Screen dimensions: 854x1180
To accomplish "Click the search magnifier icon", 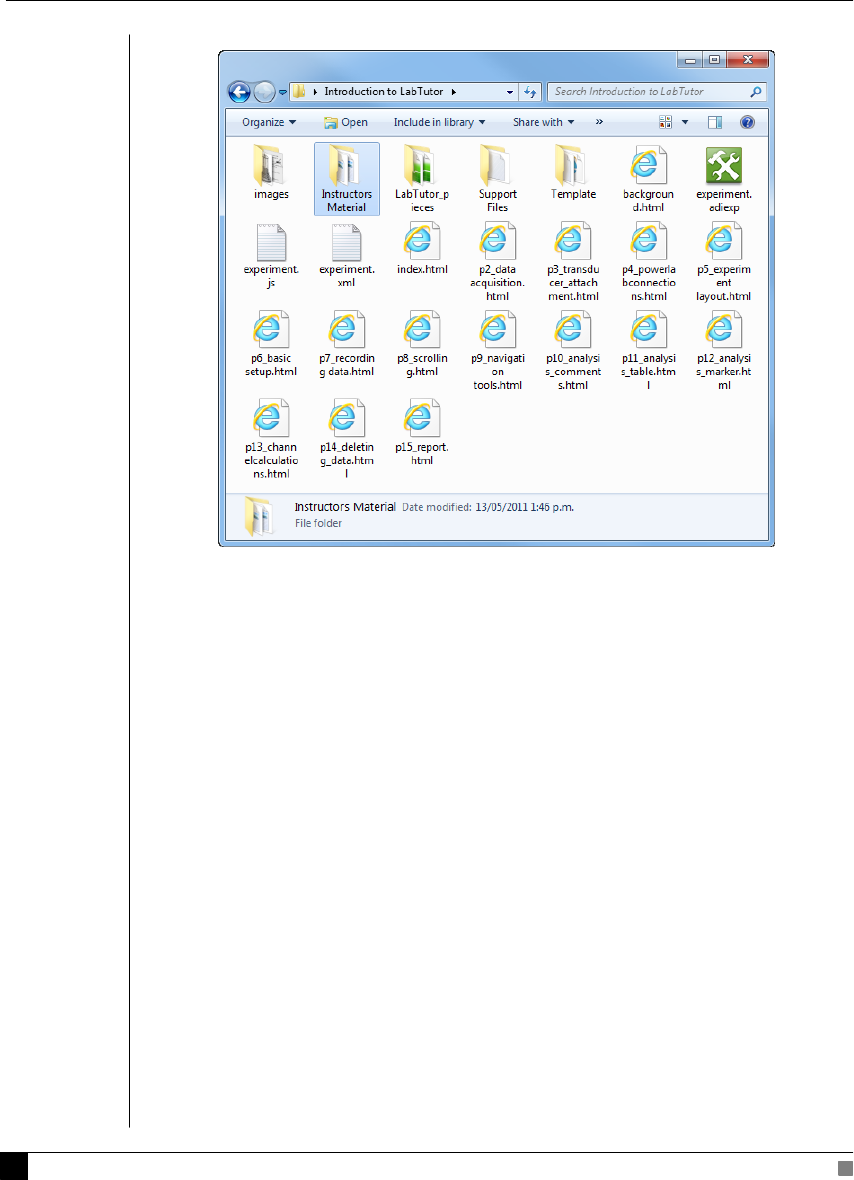I will (x=756, y=92).
